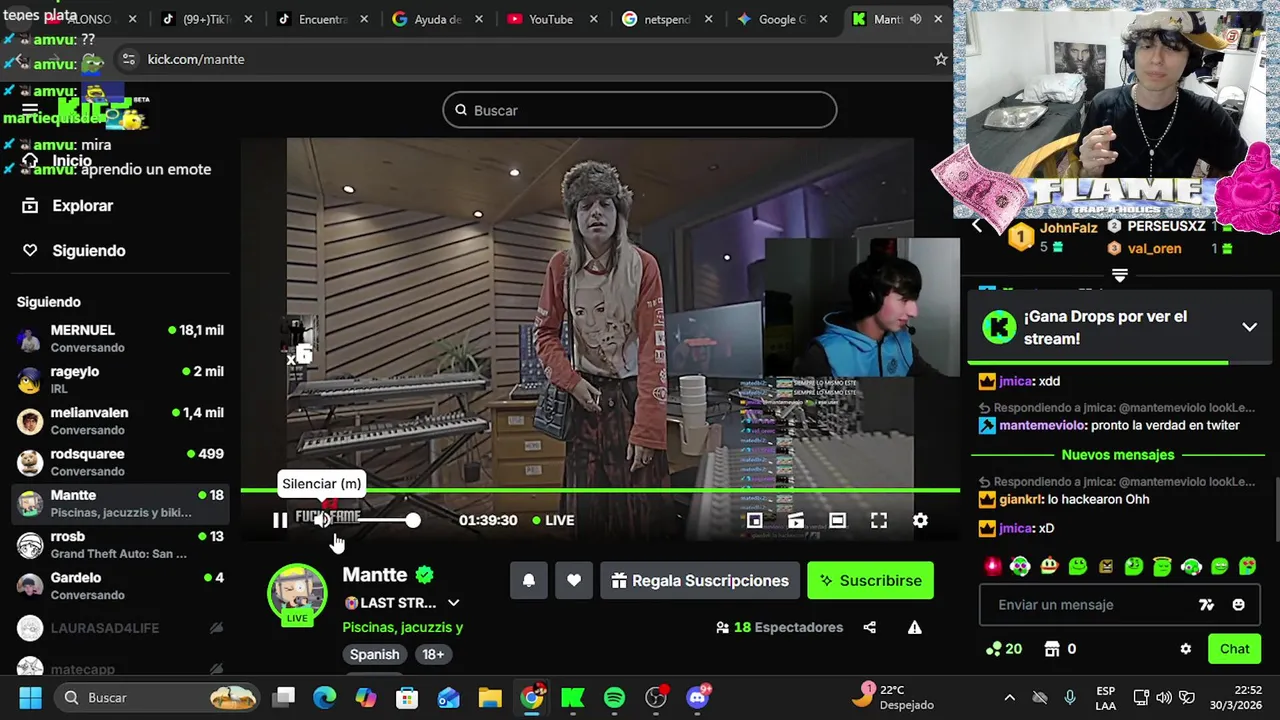Image resolution: width=1280 pixels, height=720 pixels.
Task: Adjust the player volume slider knob
Action: pyautogui.click(x=413, y=520)
